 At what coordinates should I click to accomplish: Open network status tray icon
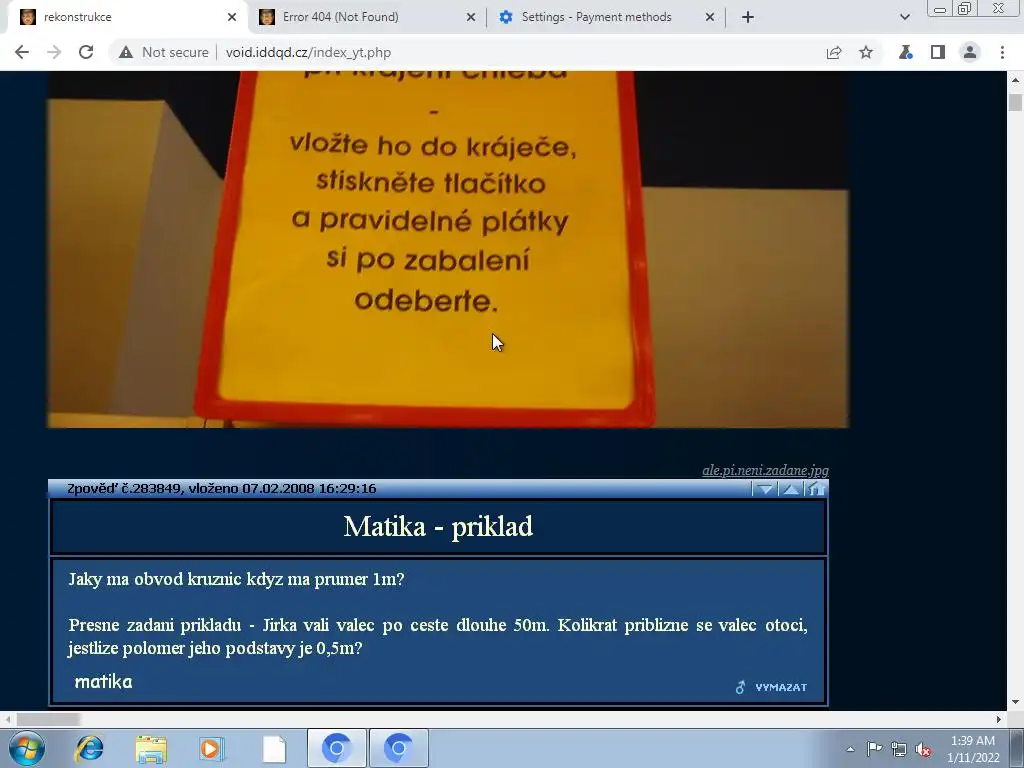pos(899,749)
